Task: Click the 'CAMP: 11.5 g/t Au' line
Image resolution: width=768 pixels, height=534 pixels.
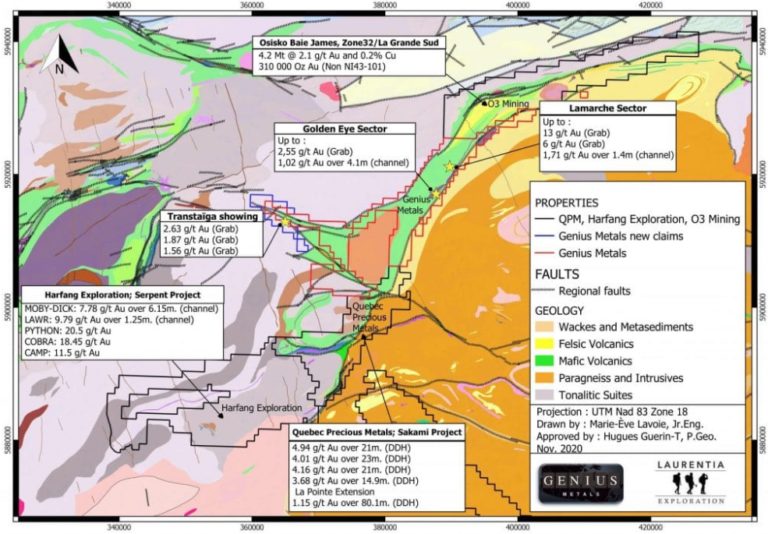Action: (x=62, y=353)
